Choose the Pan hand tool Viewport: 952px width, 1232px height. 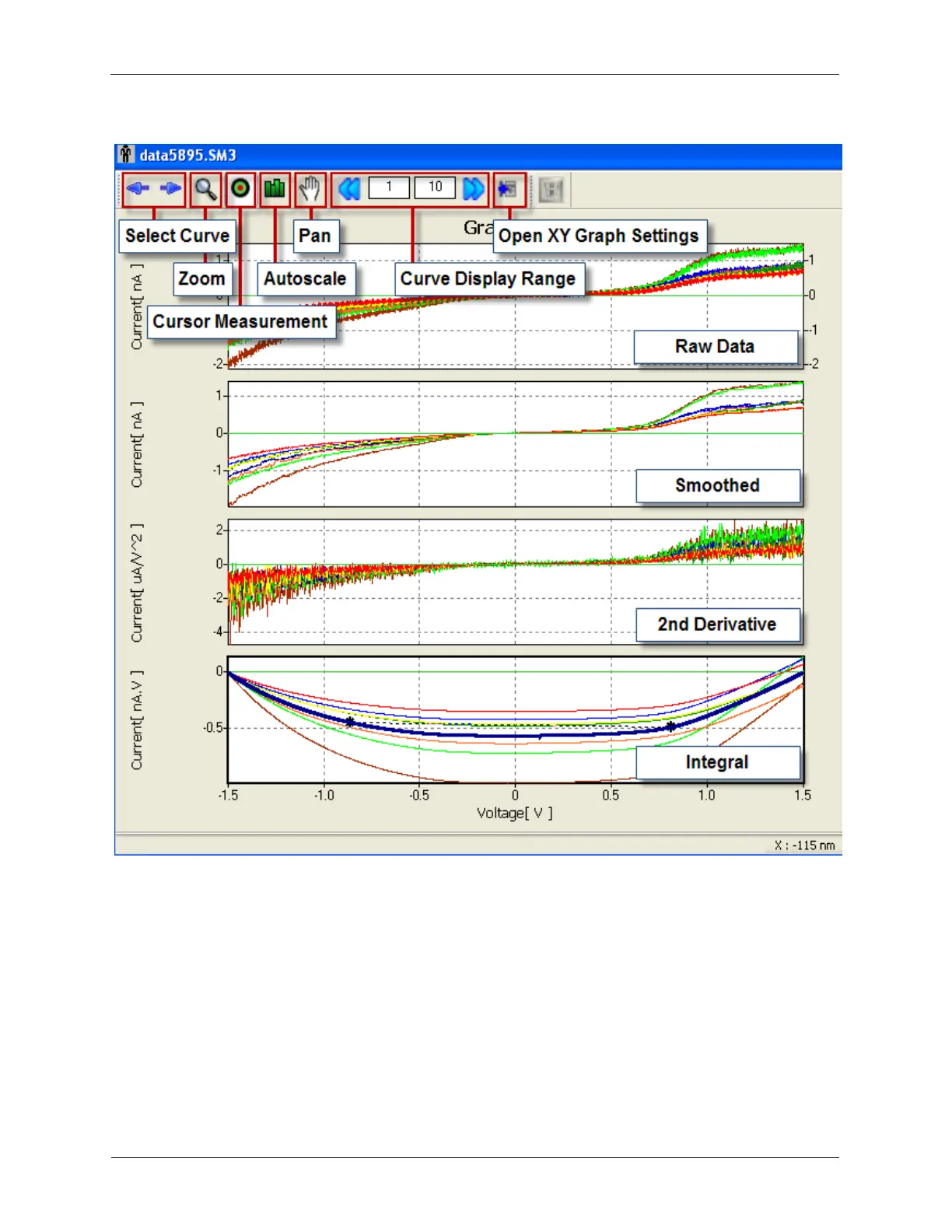pyautogui.click(x=310, y=189)
